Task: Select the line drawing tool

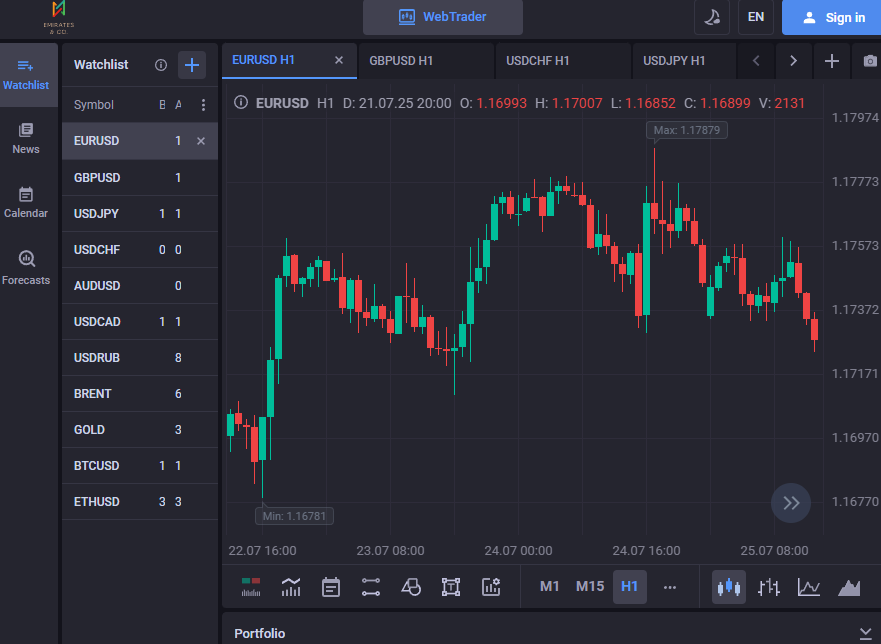Action: tap(371, 587)
